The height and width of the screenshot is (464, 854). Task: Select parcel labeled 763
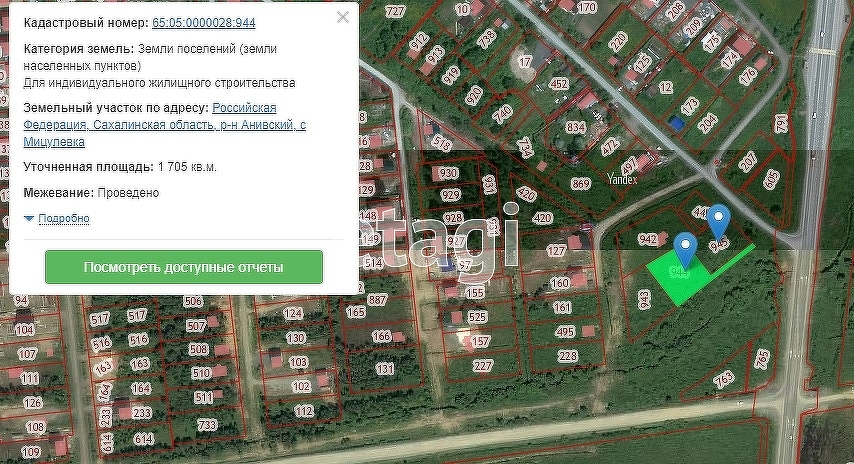[724, 379]
